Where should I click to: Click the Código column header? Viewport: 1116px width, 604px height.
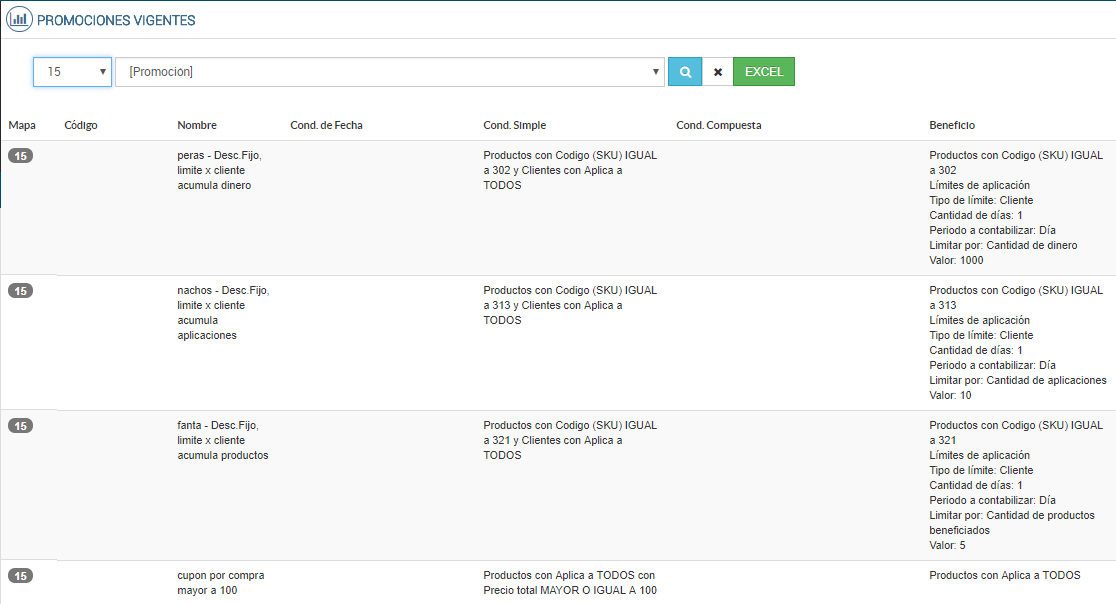coord(81,125)
